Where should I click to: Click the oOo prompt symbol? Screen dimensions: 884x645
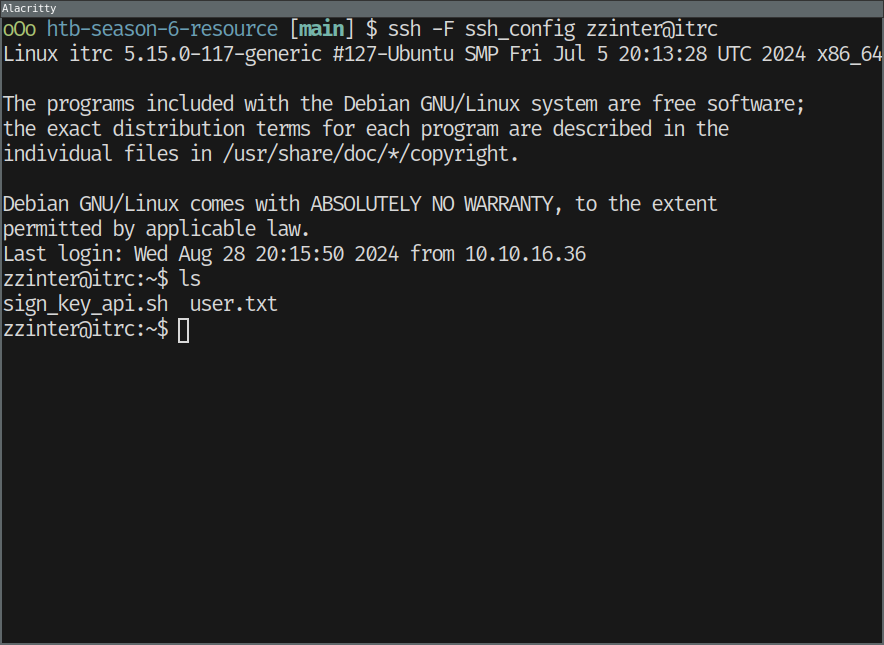(20, 30)
